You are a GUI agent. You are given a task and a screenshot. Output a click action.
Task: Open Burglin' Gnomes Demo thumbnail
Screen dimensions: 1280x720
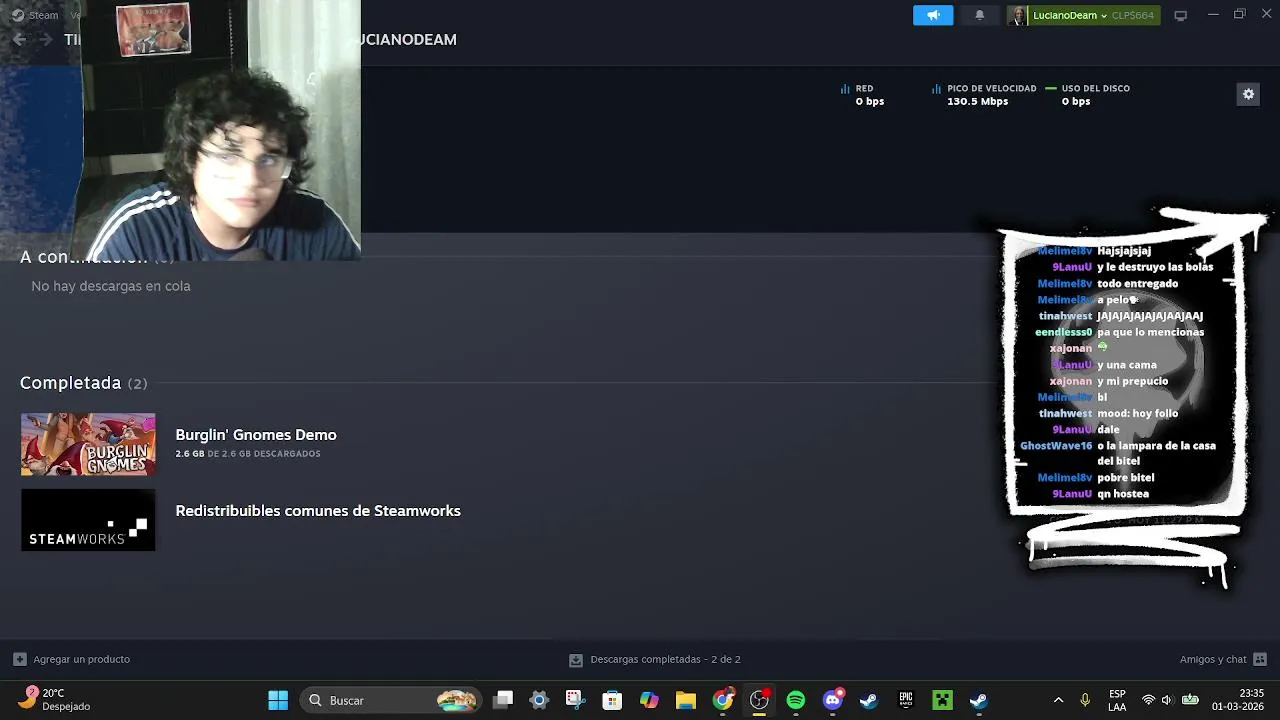click(x=88, y=444)
